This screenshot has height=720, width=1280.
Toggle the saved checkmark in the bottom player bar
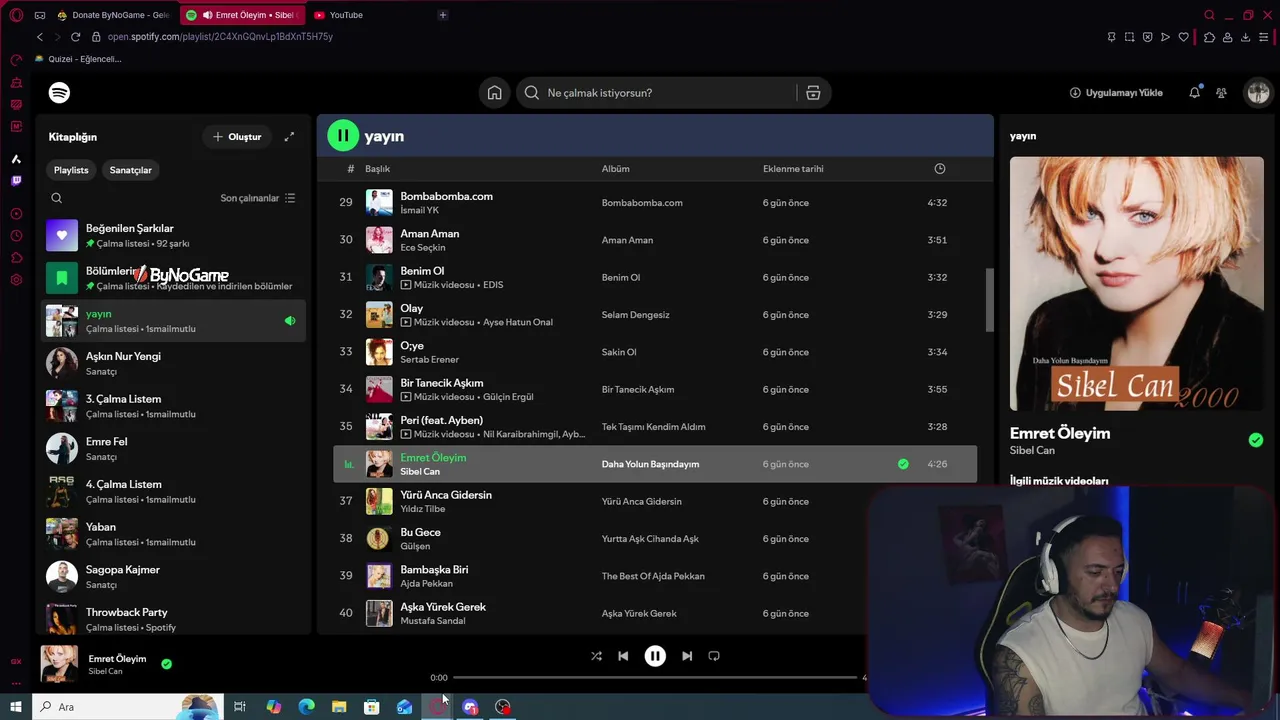click(166, 664)
